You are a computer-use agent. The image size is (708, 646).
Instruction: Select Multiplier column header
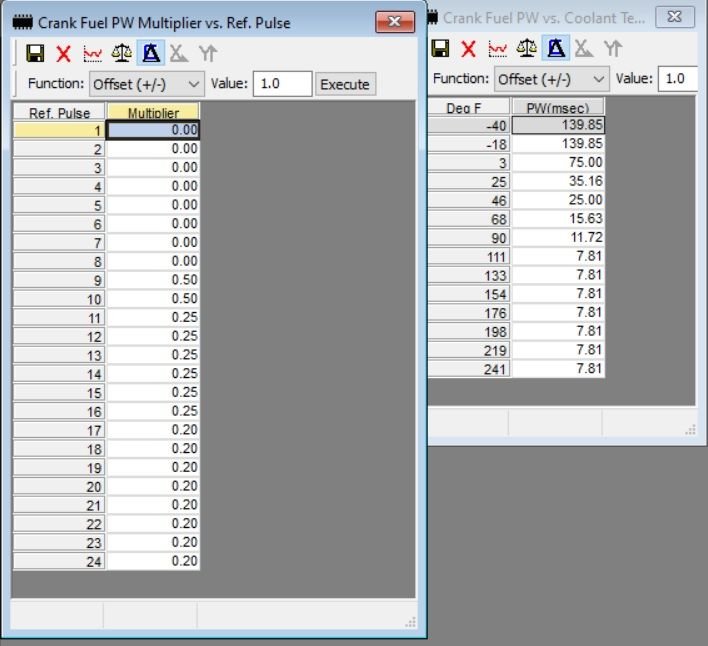point(153,112)
